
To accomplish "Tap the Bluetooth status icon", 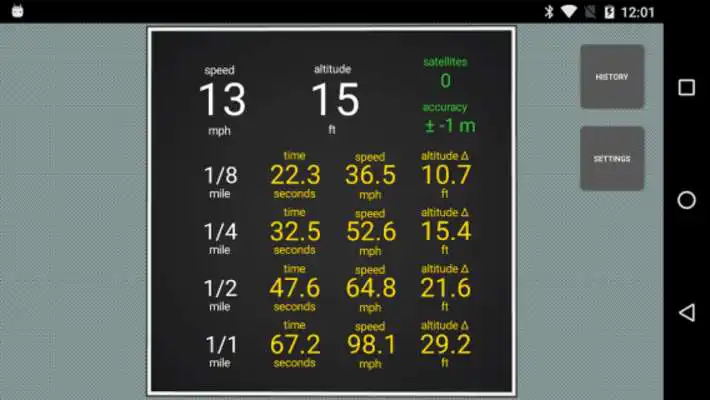I will coord(549,12).
